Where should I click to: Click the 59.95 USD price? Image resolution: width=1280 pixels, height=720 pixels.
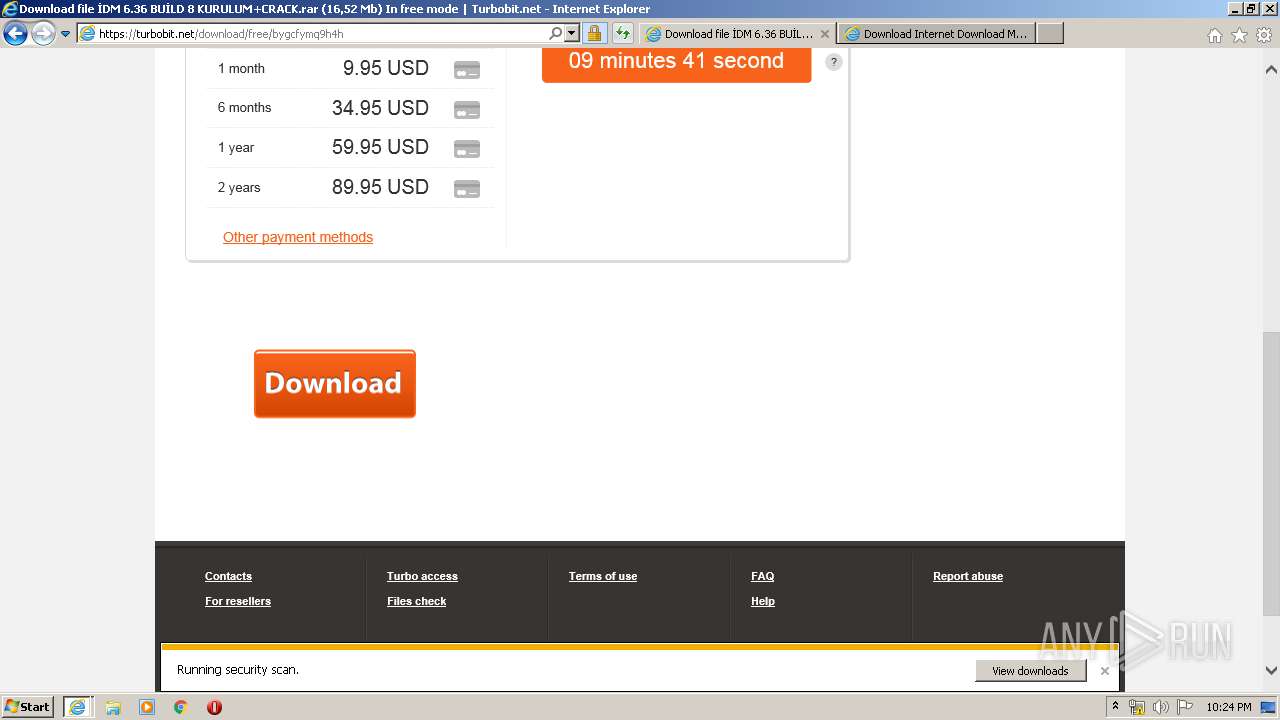pos(380,147)
